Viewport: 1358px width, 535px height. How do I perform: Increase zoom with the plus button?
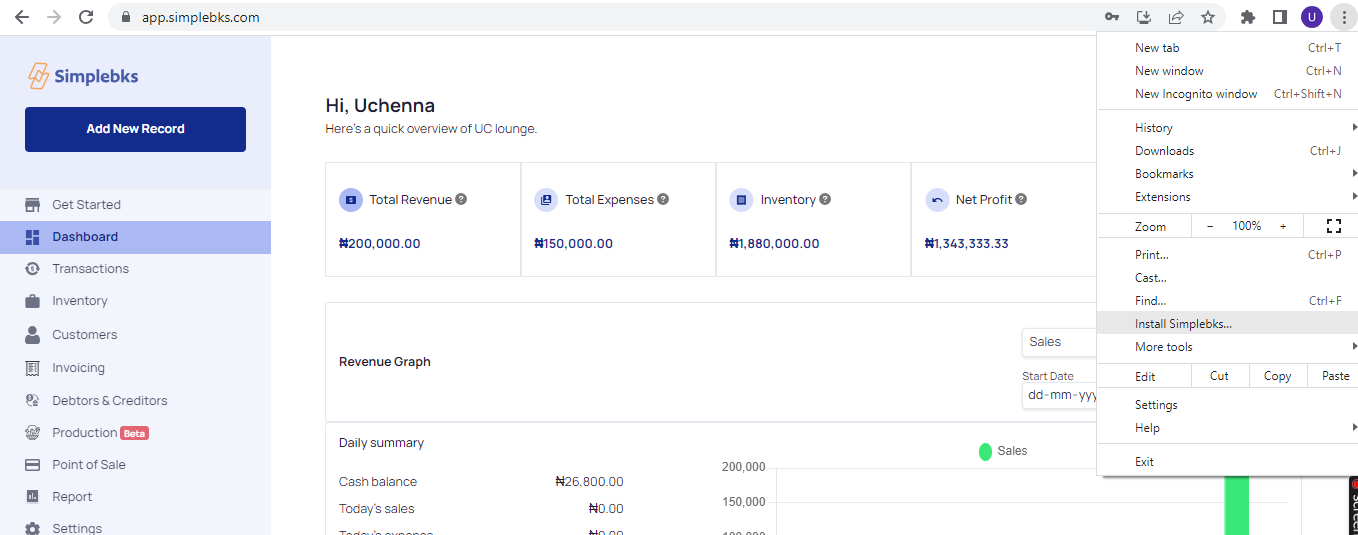(x=1283, y=226)
